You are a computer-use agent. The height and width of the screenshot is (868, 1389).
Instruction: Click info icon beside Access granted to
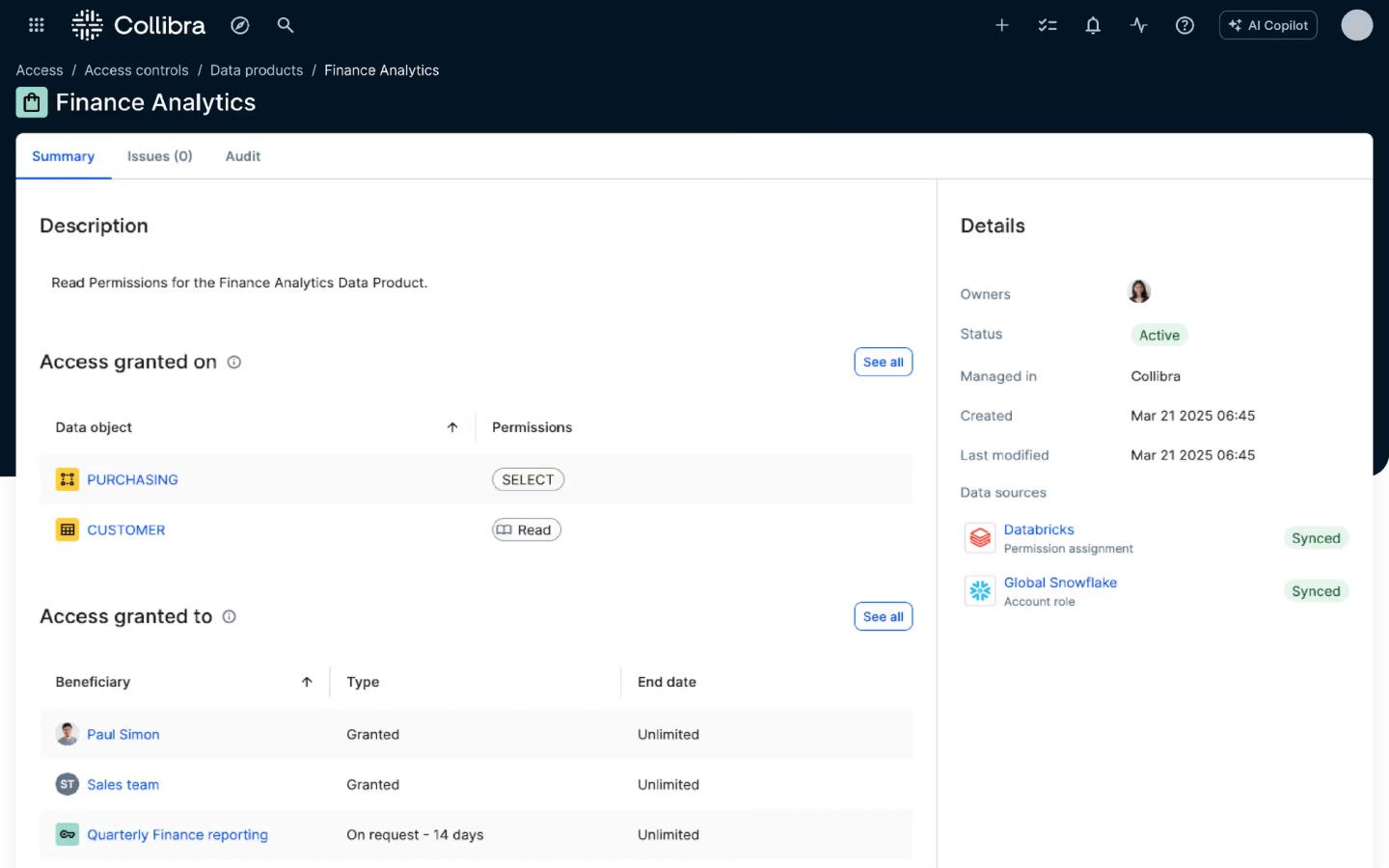[230, 617]
